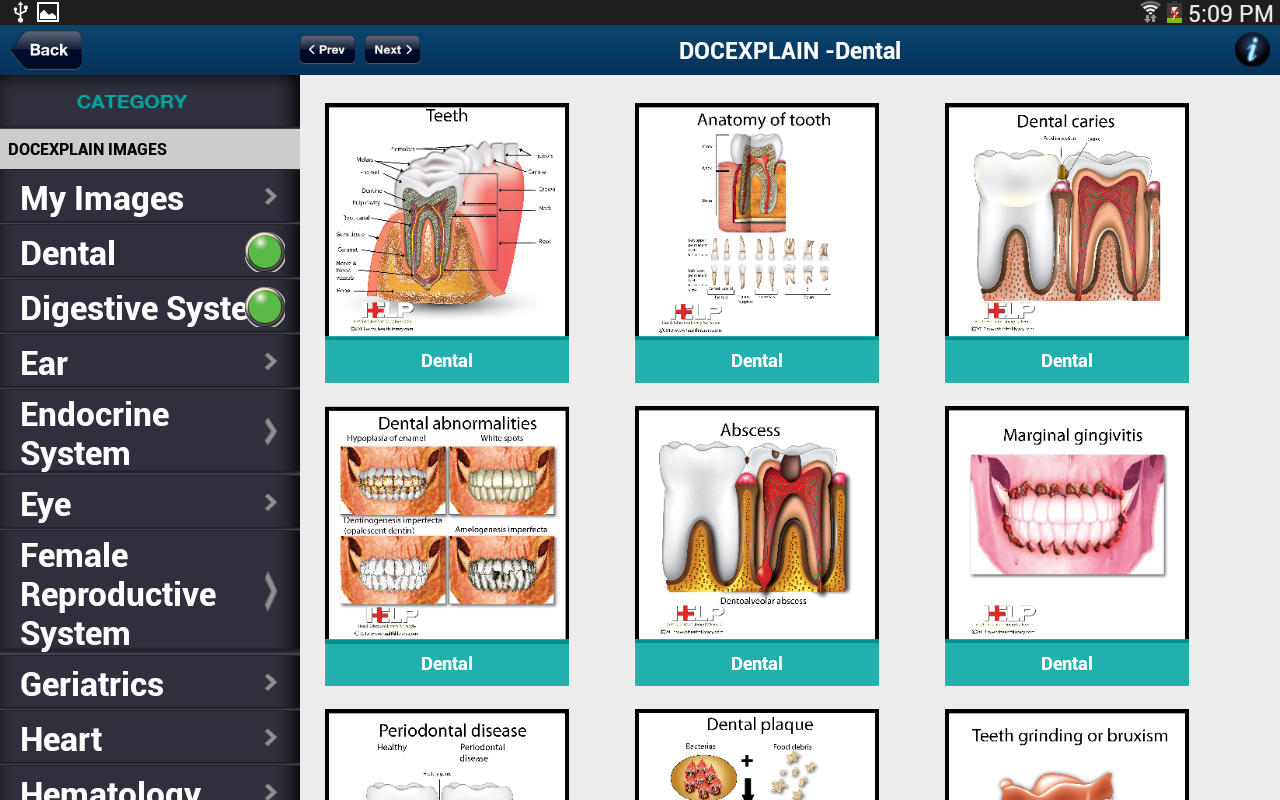Open Hematology category
This screenshot has width=1280, height=800.
coord(150,783)
